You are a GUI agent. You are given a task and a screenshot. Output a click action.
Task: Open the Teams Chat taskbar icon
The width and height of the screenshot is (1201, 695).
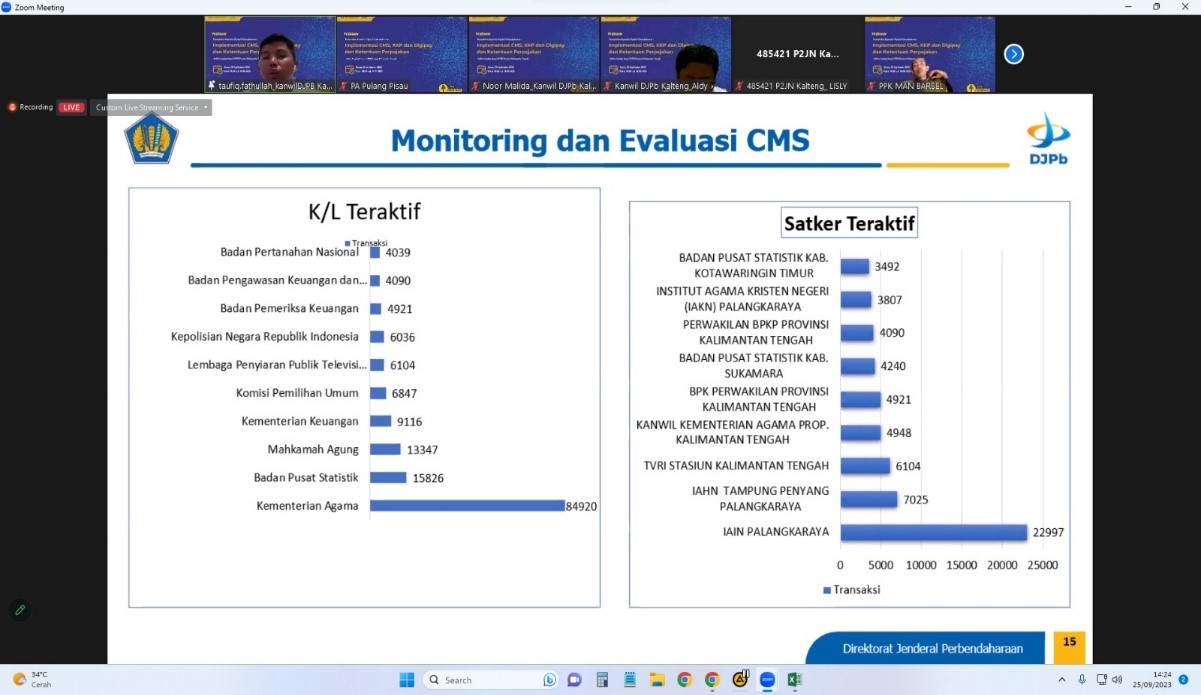click(x=574, y=680)
